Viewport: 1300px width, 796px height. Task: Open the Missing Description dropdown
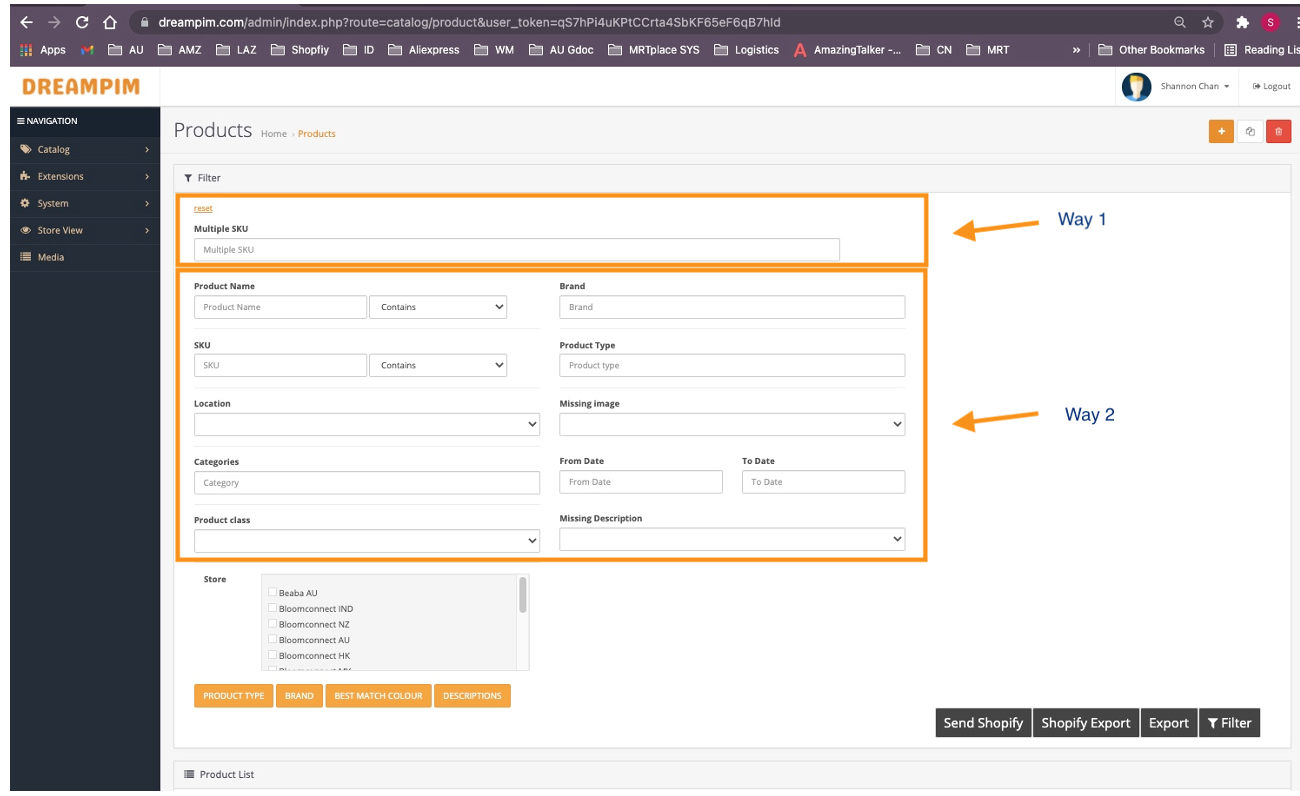tap(732, 539)
